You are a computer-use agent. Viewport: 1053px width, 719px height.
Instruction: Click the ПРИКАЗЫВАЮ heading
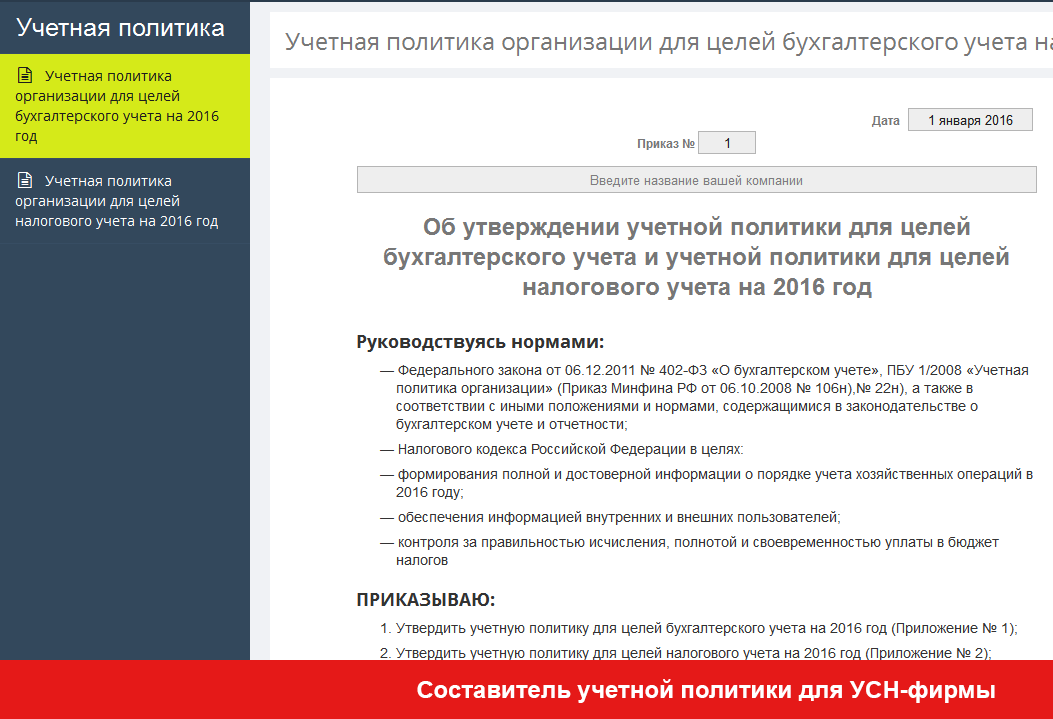click(x=426, y=600)
